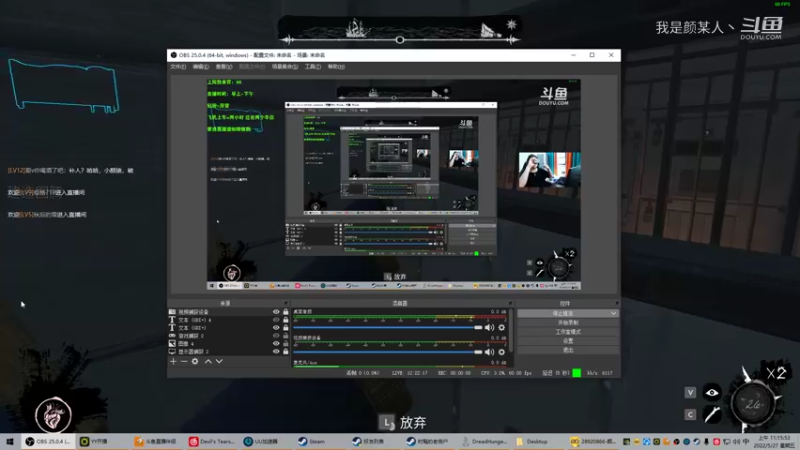Open 桌面音频 audio settings gear
800x450 pixels.
(x=502, y=328)
